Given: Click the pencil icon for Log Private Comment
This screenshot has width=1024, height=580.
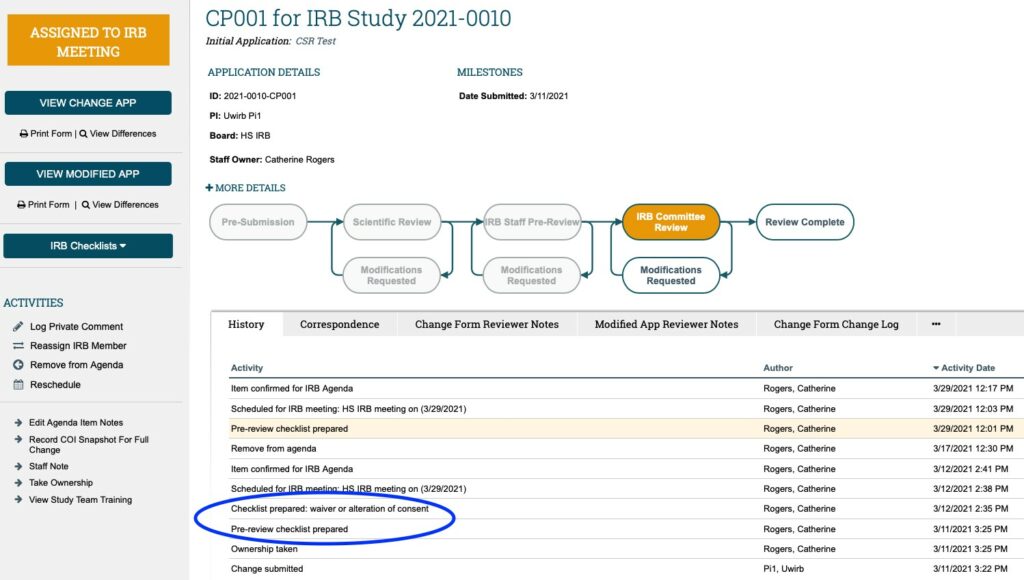Looking at the screenshot, I should tap(18, 327).
